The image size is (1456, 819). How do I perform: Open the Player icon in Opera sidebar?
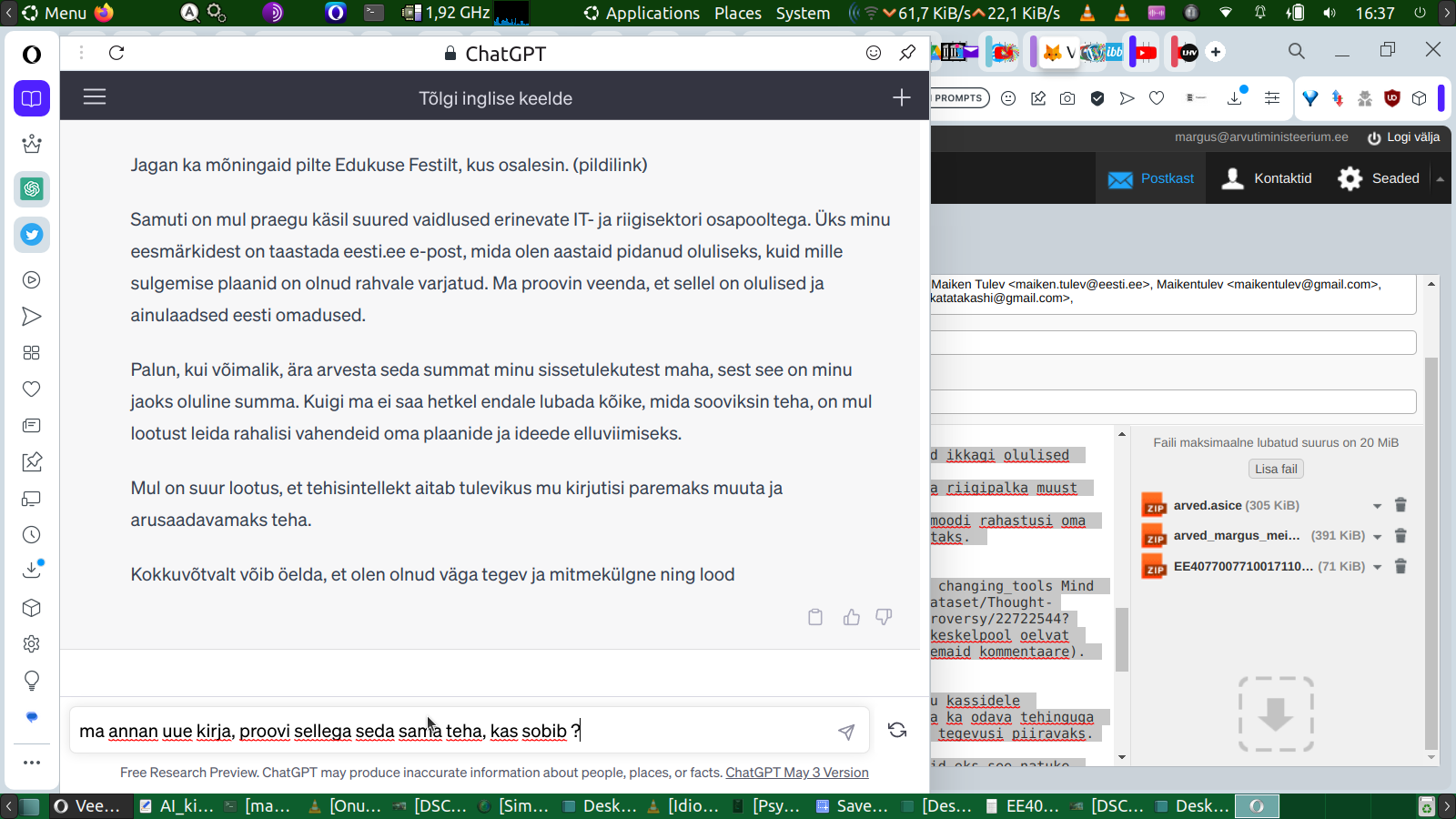click(x=32, y=280)
